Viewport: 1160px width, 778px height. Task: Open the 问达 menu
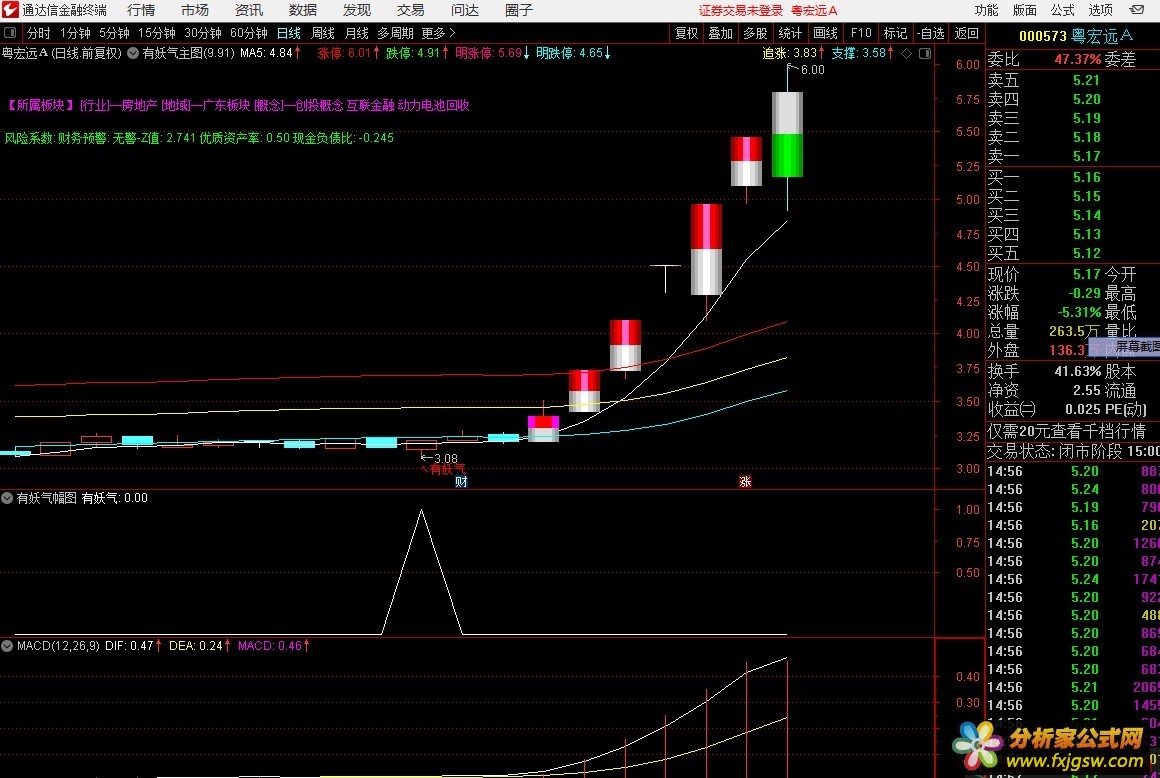(465, 10)
